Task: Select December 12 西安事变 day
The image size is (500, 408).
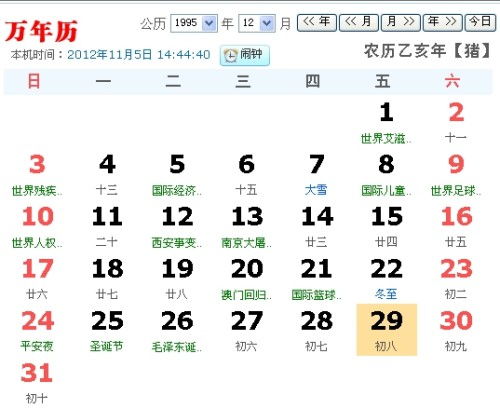Action: [177, 227]
